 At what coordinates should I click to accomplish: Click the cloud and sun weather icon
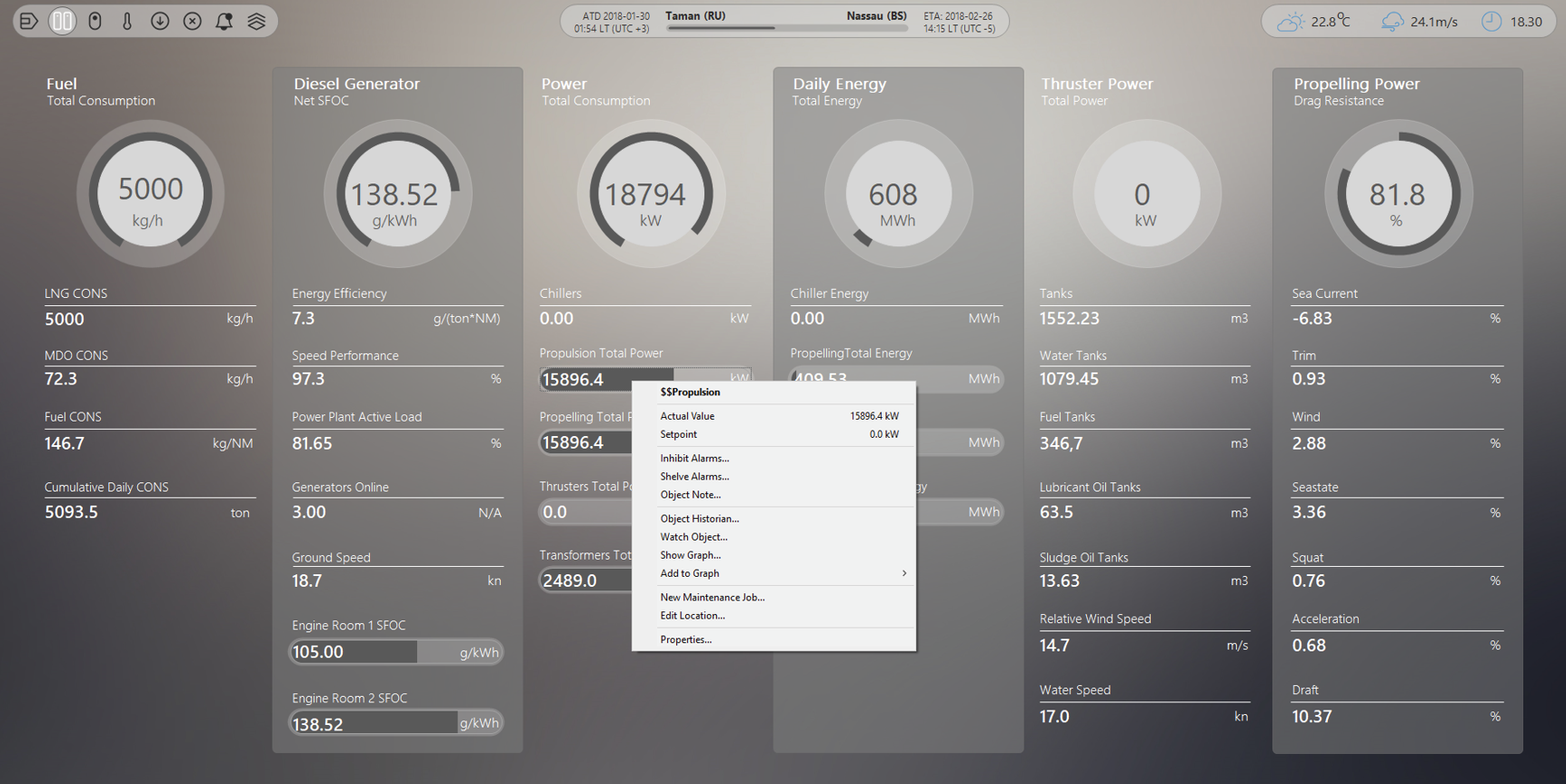pyautogui.click(x=1291, y=22)
